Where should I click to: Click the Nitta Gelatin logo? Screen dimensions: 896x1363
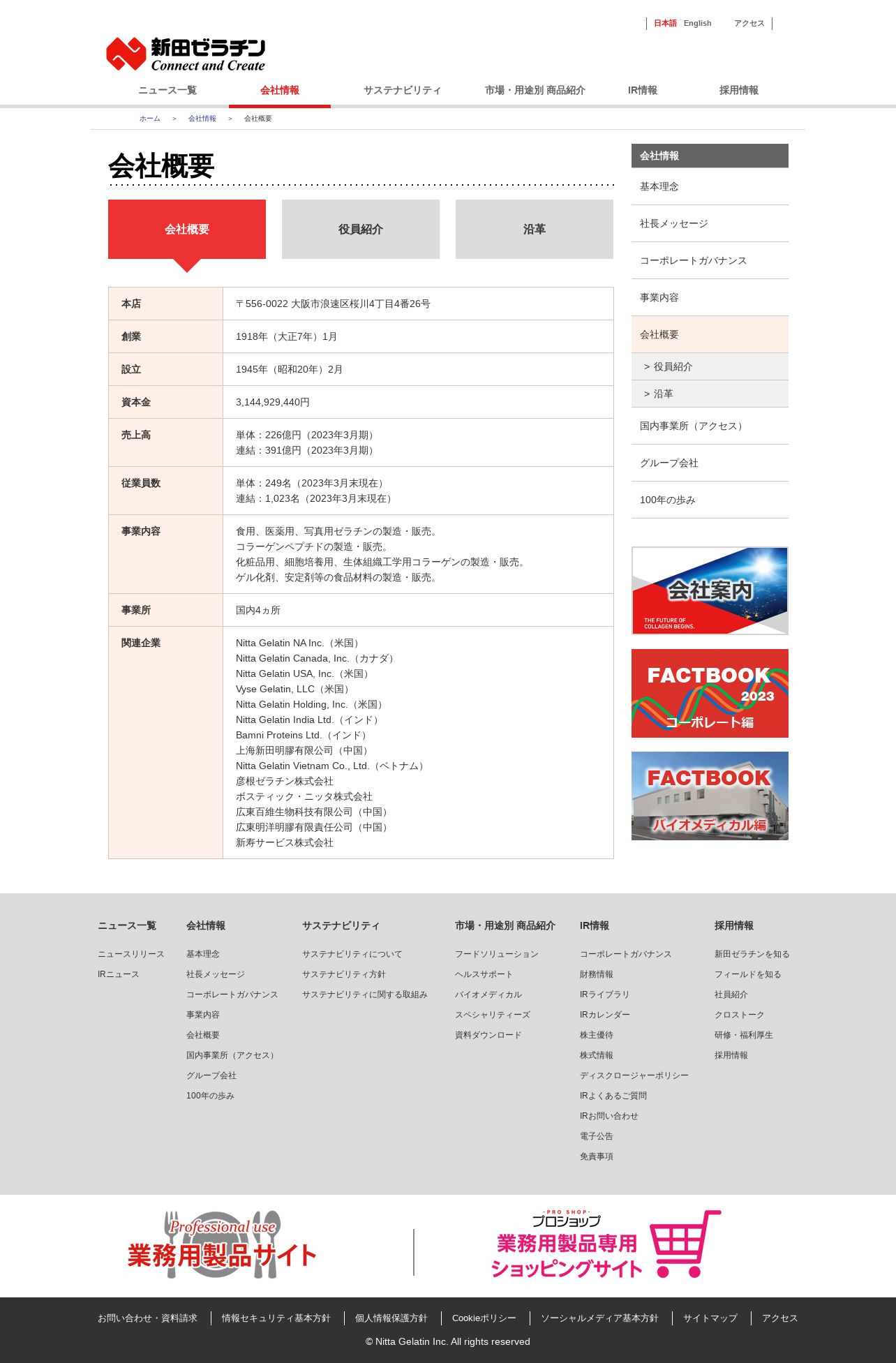point(186,54)
